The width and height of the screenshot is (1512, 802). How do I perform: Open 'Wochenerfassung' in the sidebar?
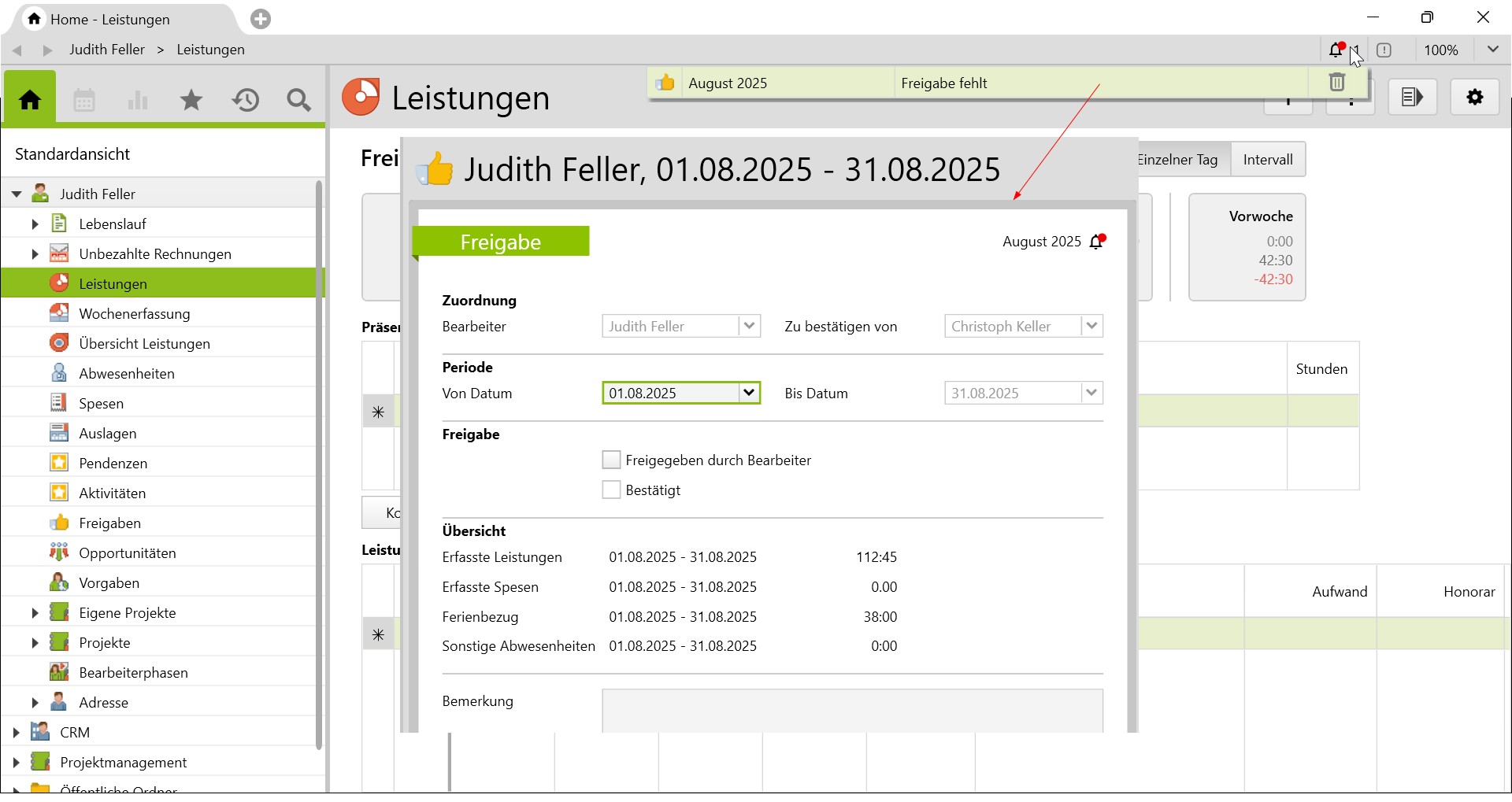pyautogui.click(x=135, y=314)
